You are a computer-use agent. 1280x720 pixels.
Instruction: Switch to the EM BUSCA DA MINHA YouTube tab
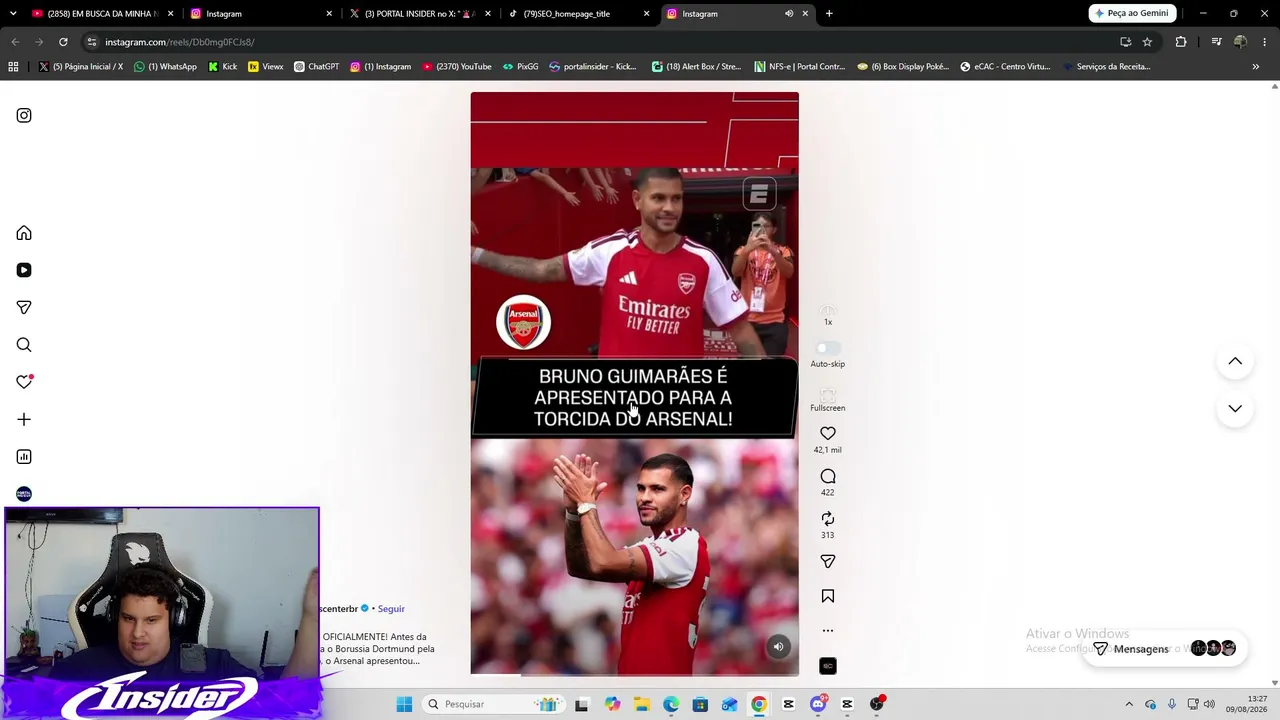[103, 14]
